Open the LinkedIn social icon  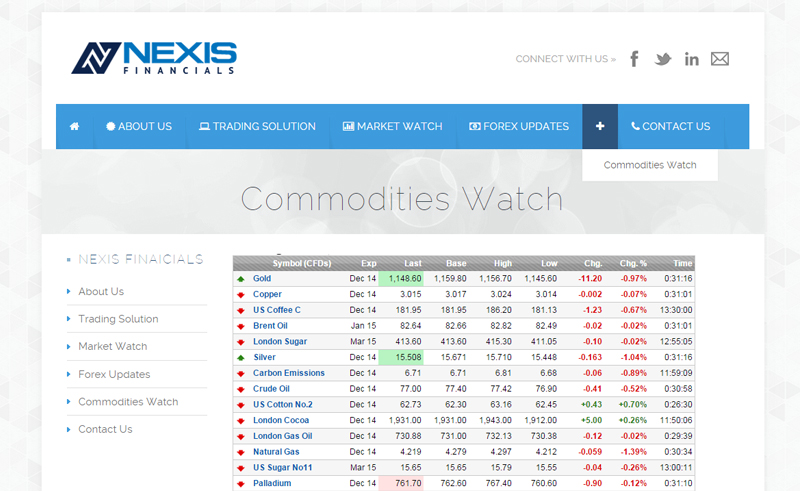(x=691, y=59)
